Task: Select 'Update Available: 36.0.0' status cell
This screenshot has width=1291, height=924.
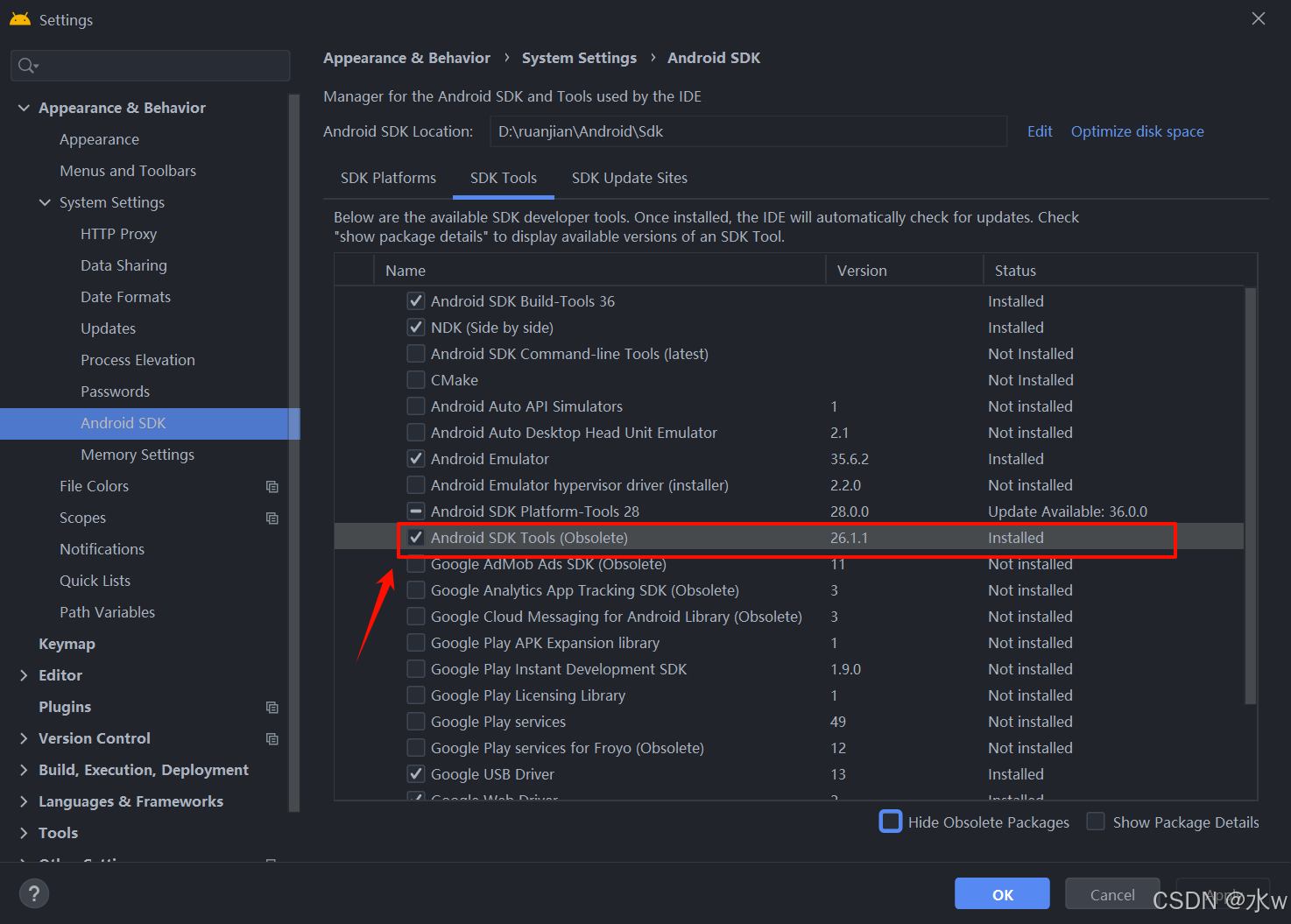Action: 1067,511
